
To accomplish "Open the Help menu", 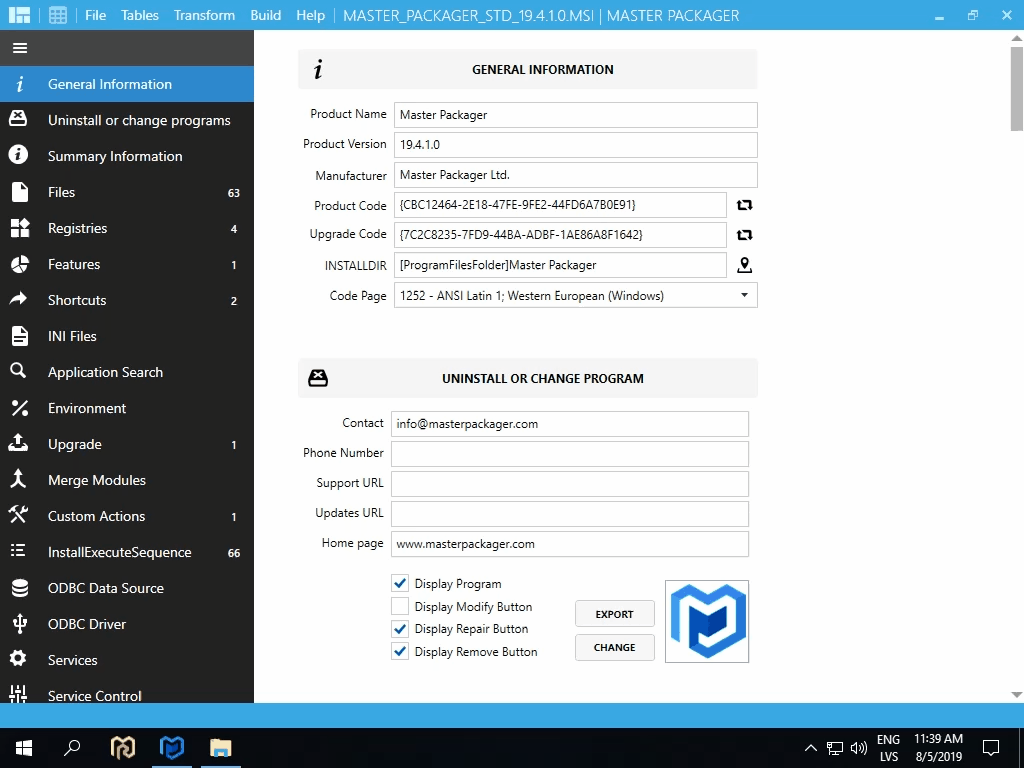I will [x=310, y=15].
